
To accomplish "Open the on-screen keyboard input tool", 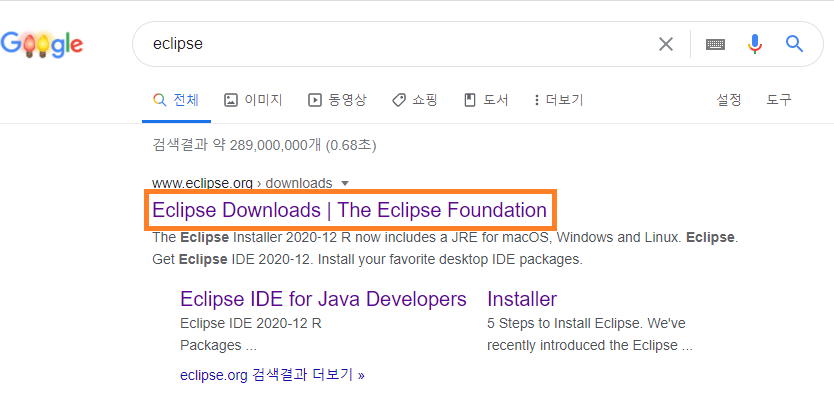I will (x=715, y=44).
